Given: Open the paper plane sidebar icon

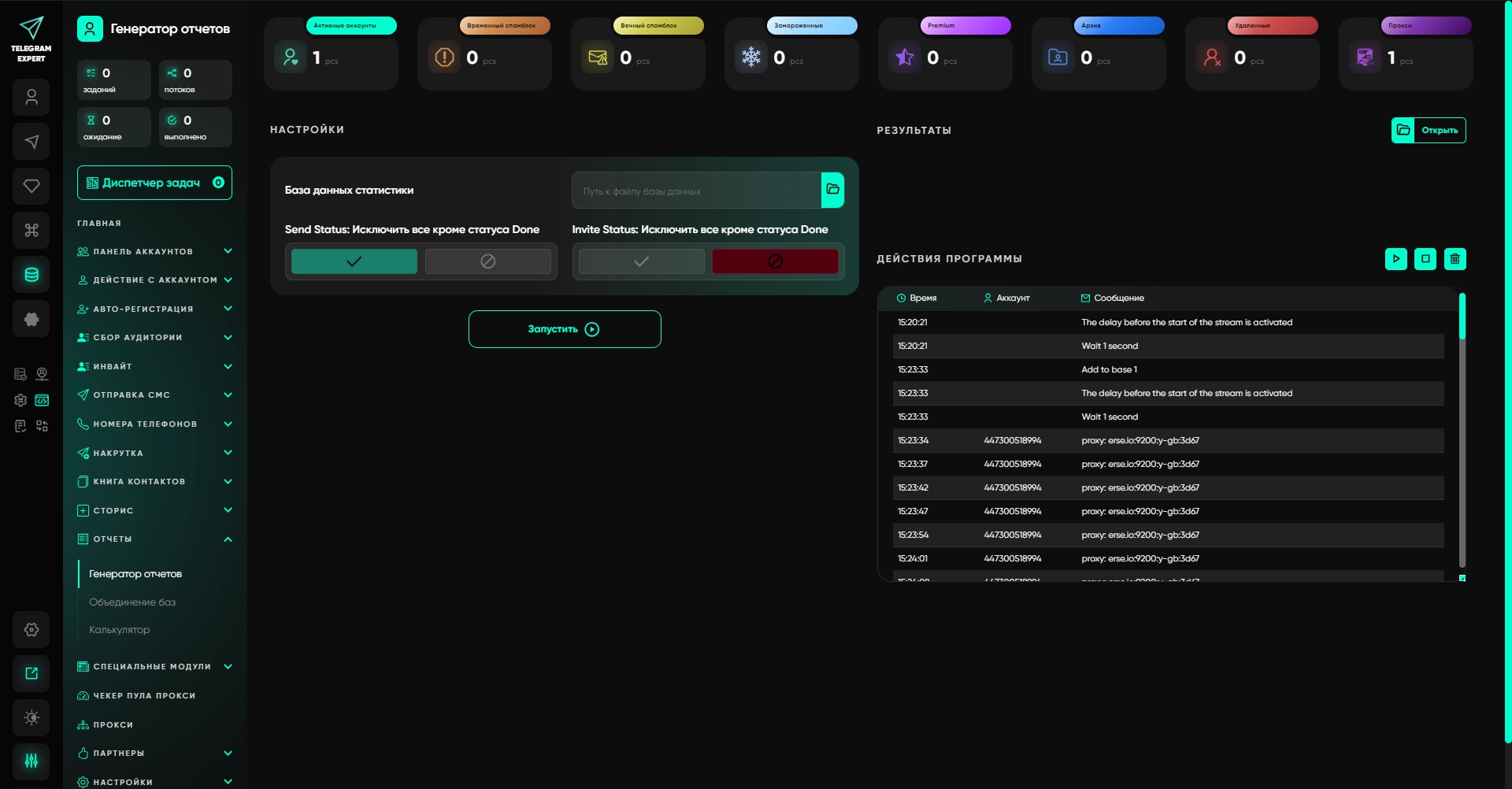Looking at the screenshot, I should point(31,142).
